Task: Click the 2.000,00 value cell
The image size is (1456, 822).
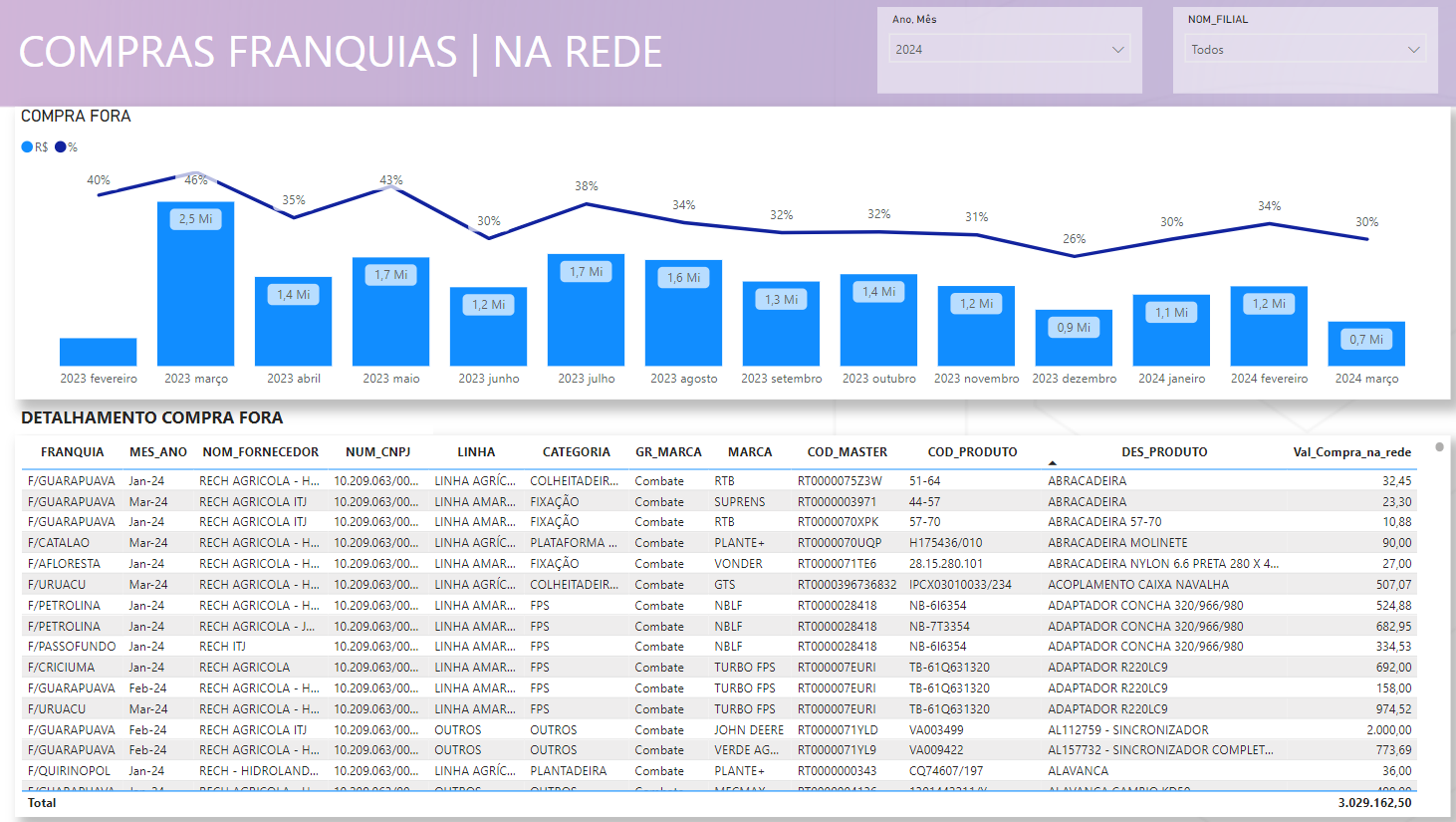Action: click(1389, 730)
